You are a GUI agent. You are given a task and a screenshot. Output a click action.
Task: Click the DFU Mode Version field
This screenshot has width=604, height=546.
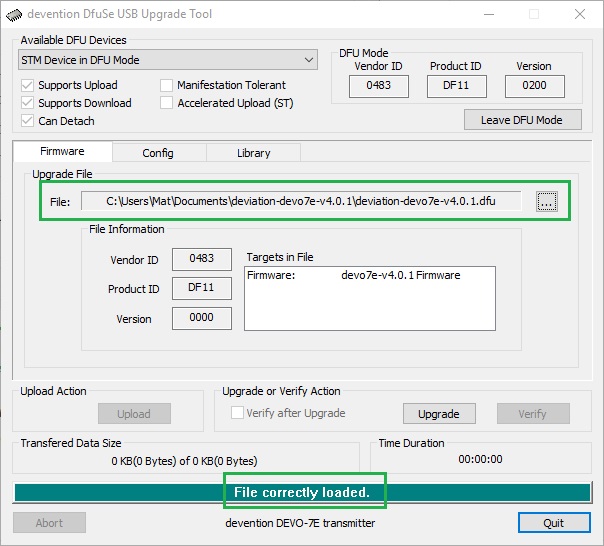point(534,87)
